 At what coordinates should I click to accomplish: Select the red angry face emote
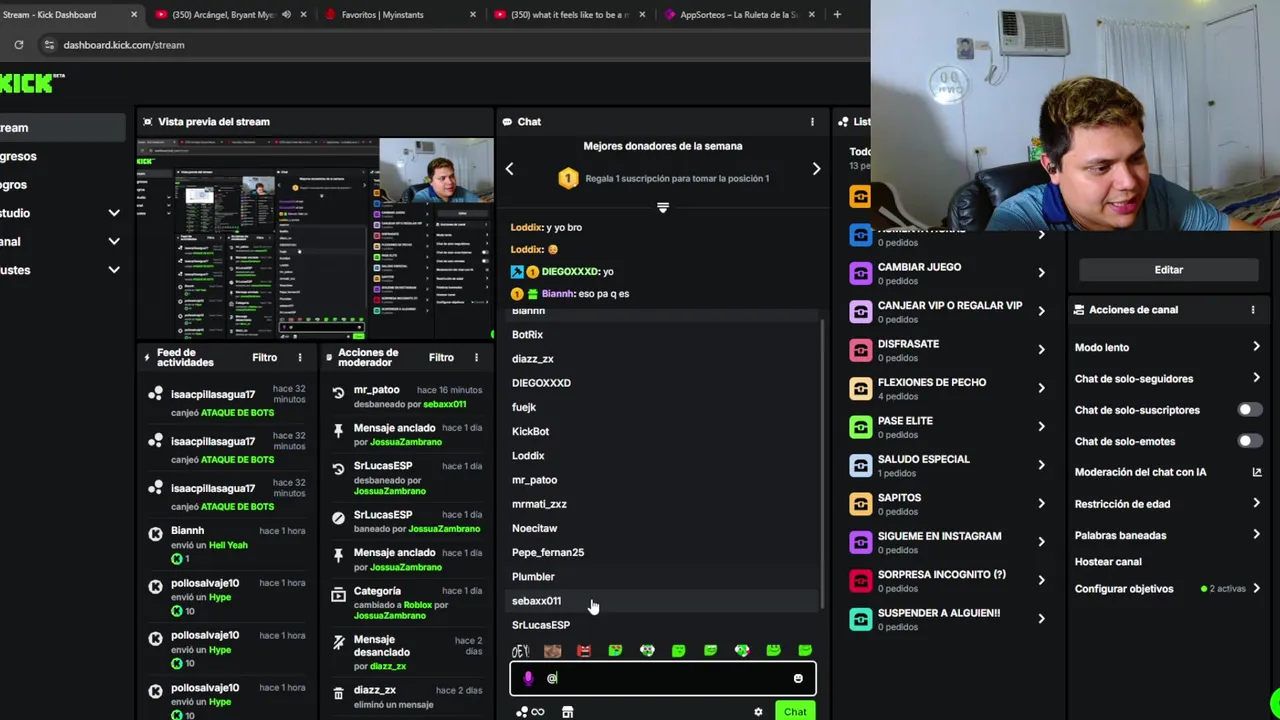[584, 651]
